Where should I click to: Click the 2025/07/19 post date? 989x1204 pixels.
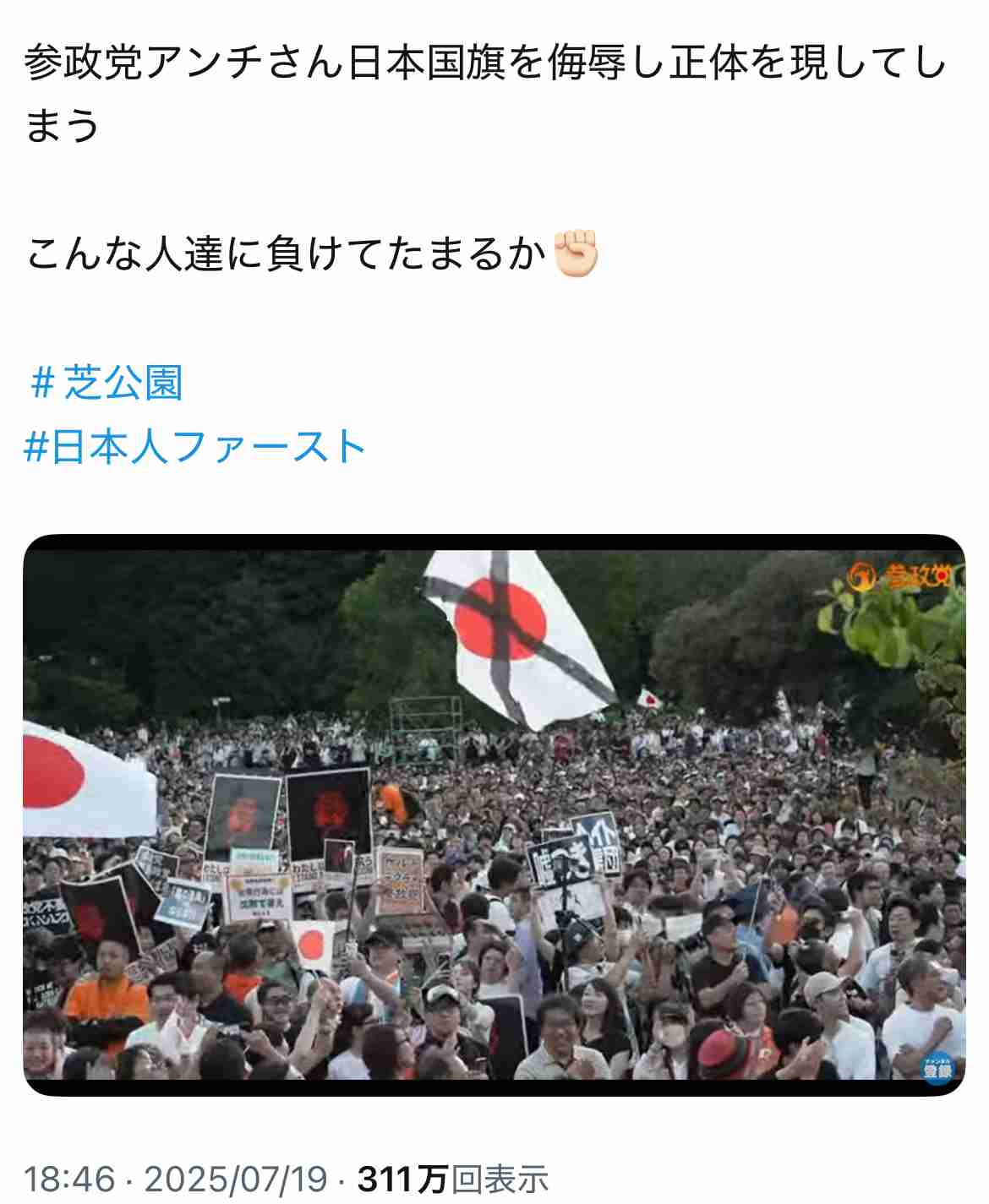click(x=236, y=1179)
